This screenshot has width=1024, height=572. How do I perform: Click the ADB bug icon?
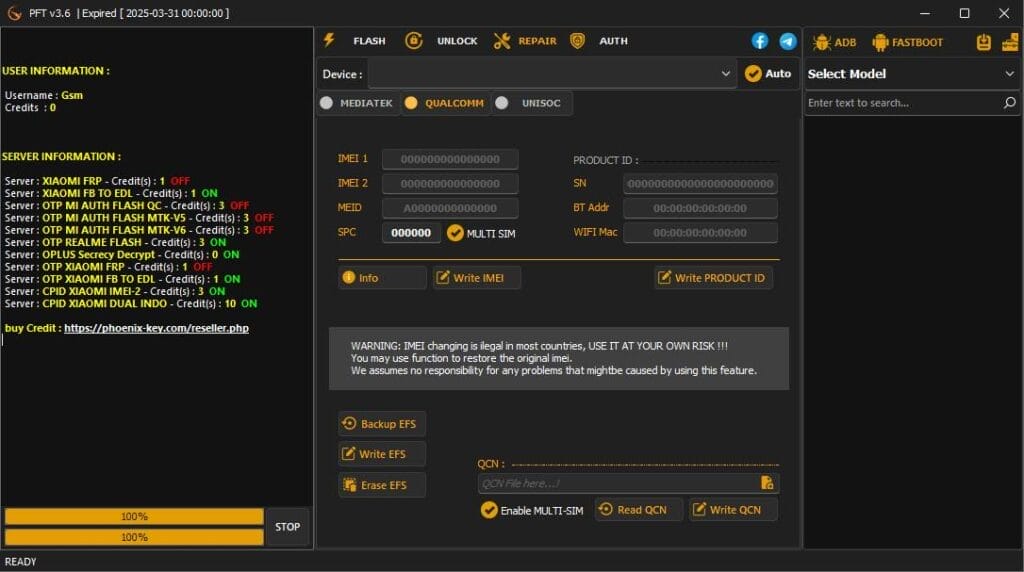click(x=821, y=42)
